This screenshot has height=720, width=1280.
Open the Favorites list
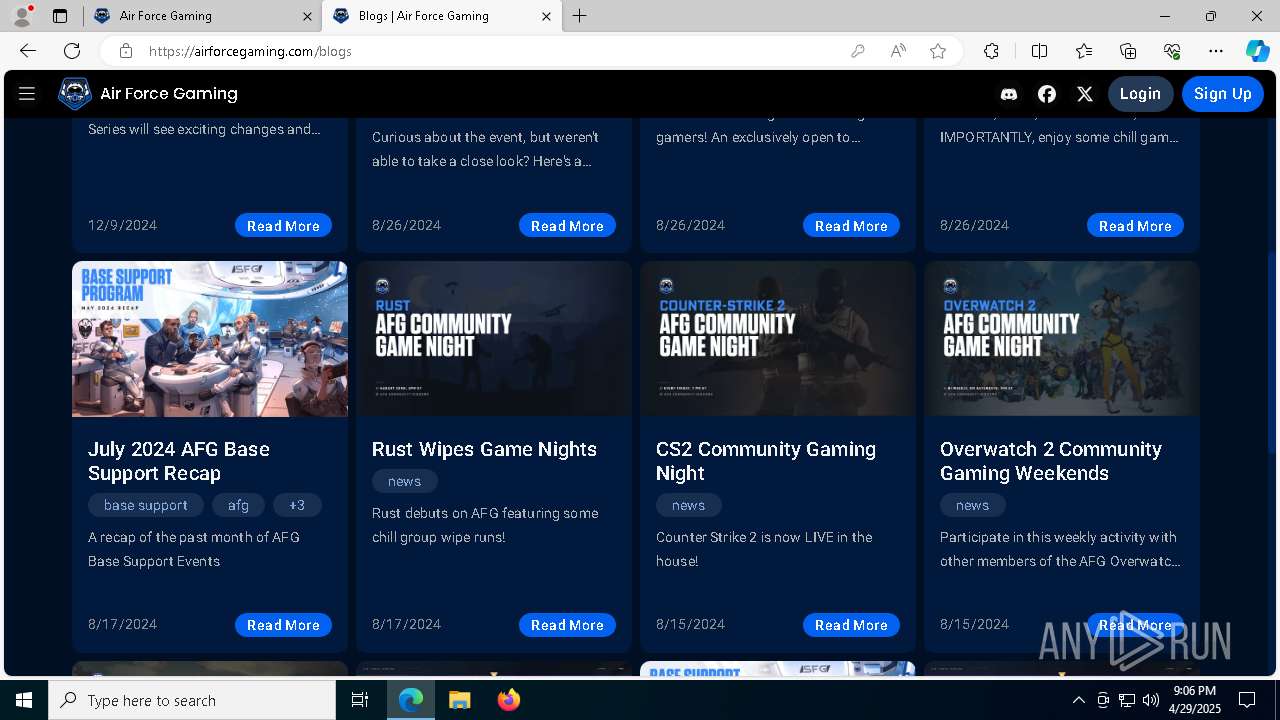tap(1084, 51)
